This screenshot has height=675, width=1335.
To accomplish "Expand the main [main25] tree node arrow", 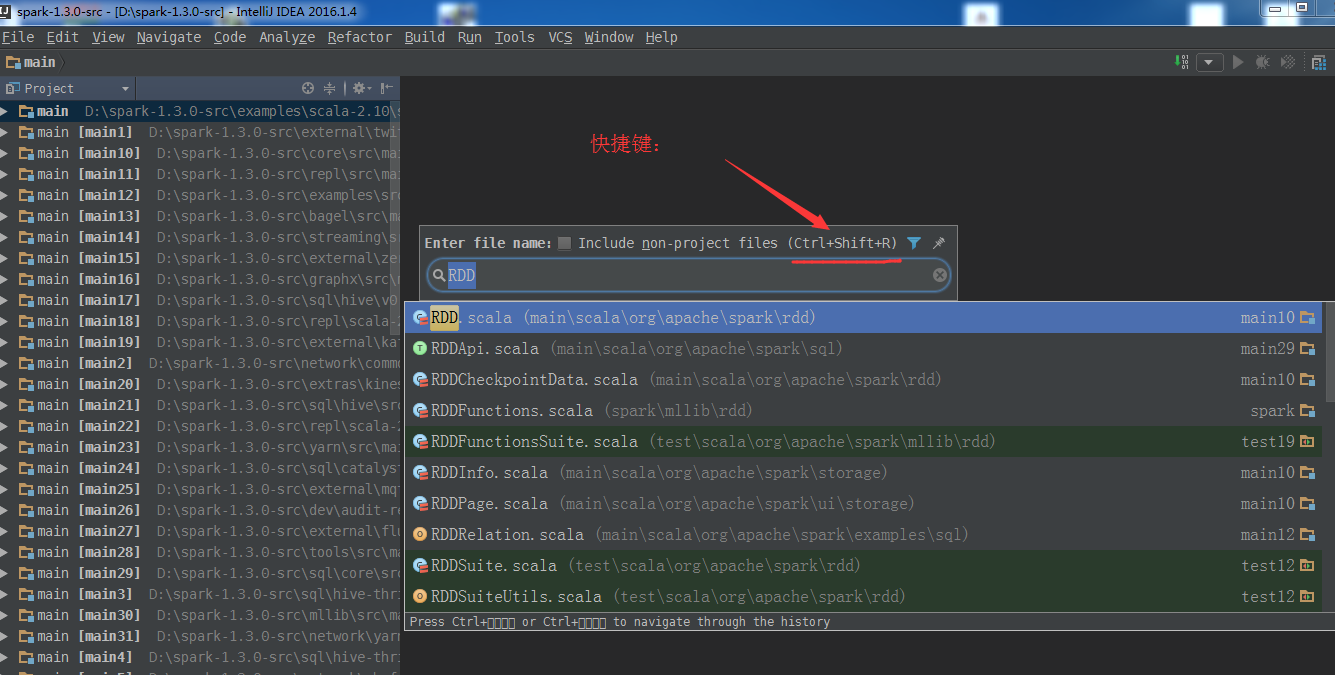I will coord(6,489).
